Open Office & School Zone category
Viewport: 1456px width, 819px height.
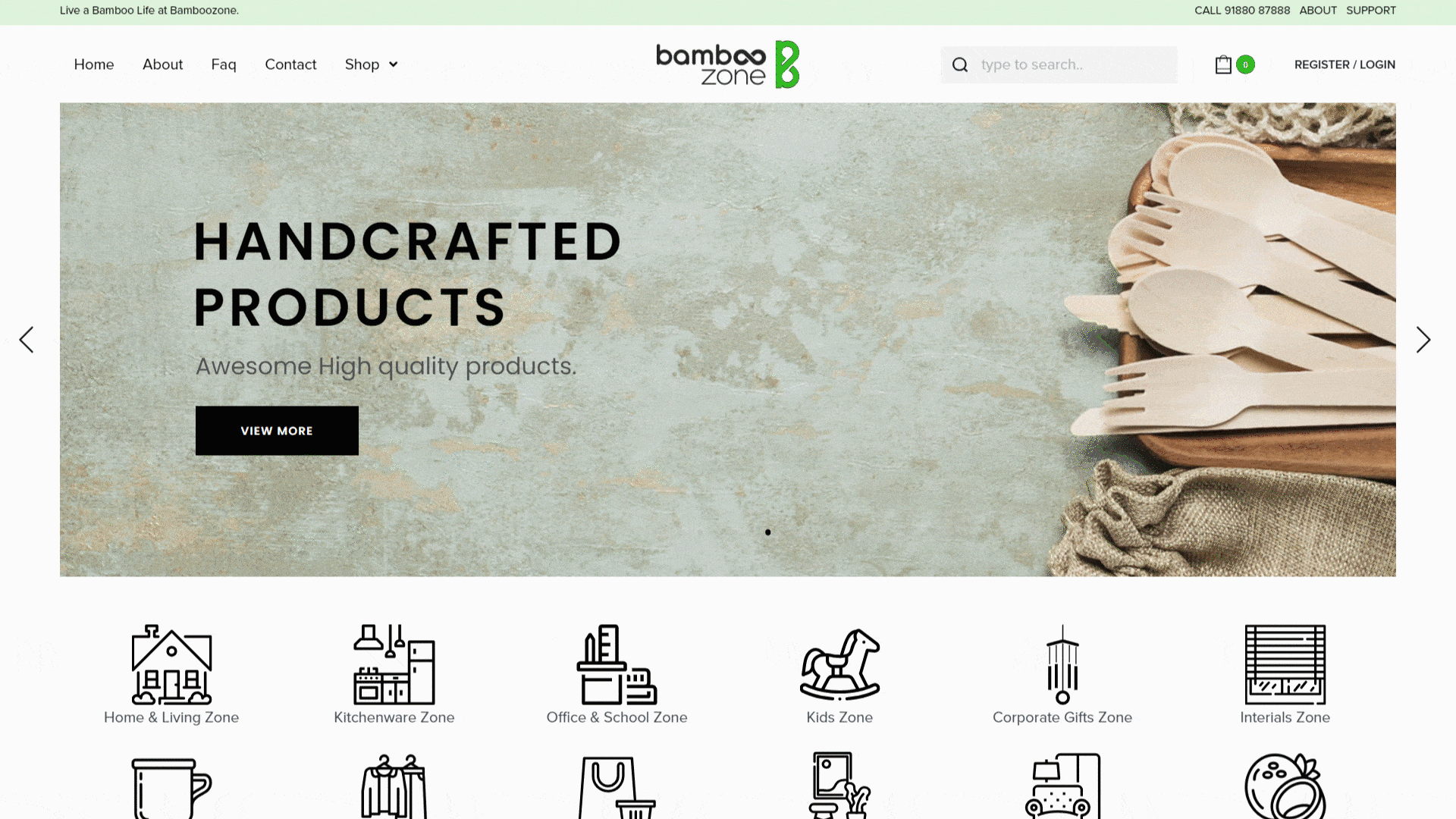point(617,665)
